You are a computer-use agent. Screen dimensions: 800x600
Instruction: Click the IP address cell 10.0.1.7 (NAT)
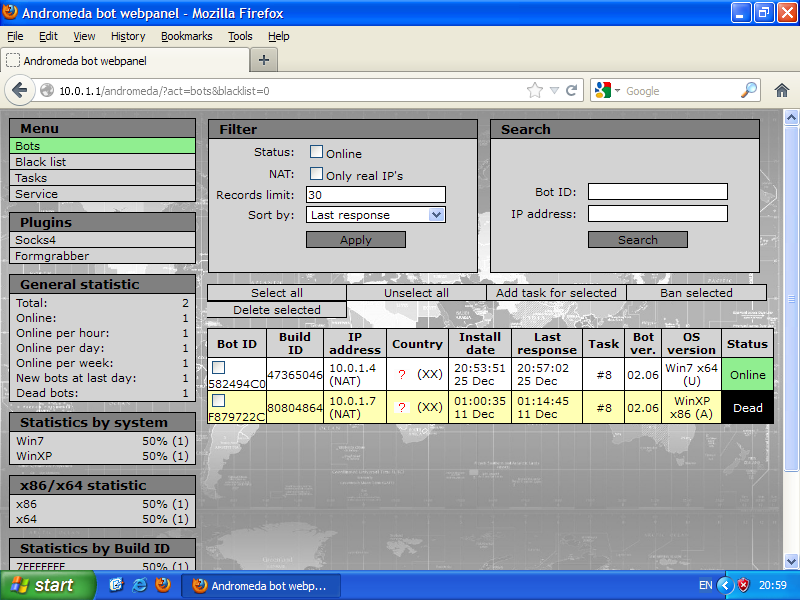[x=355, y=408]
